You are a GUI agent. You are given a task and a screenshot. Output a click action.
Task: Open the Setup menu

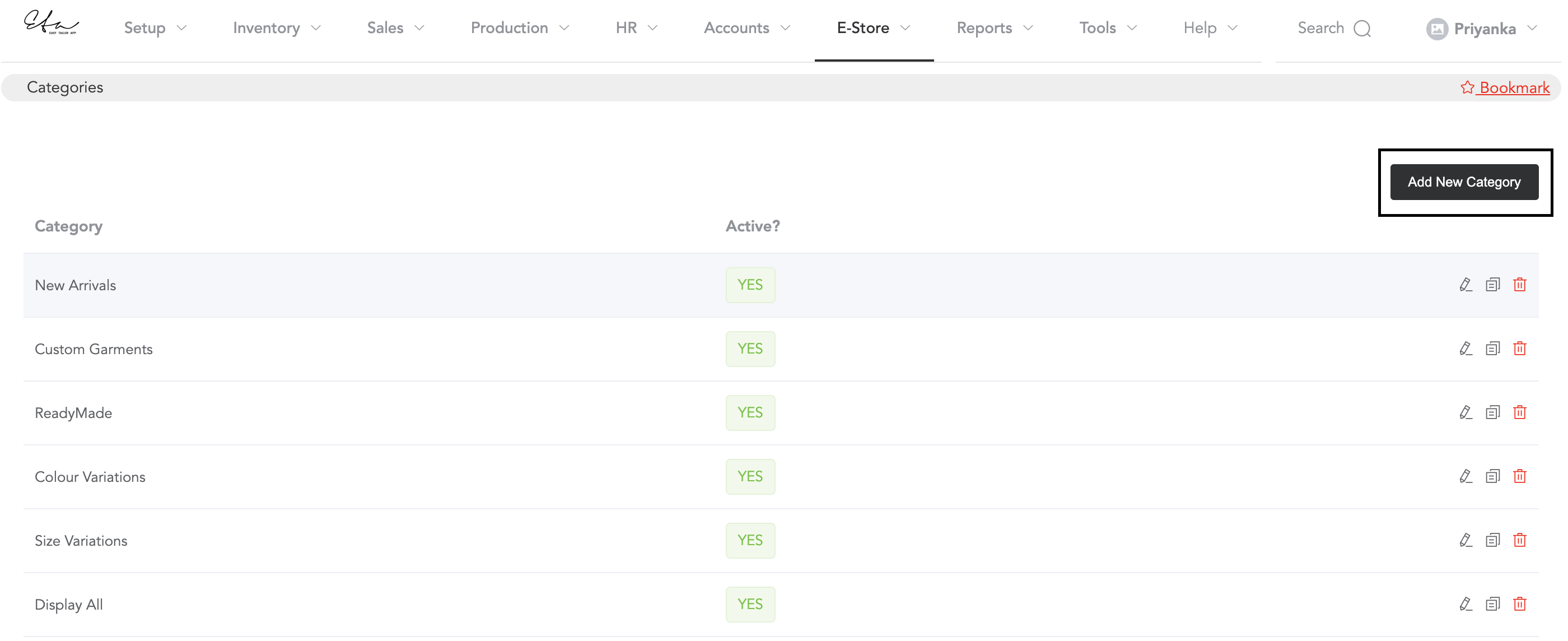155,28
